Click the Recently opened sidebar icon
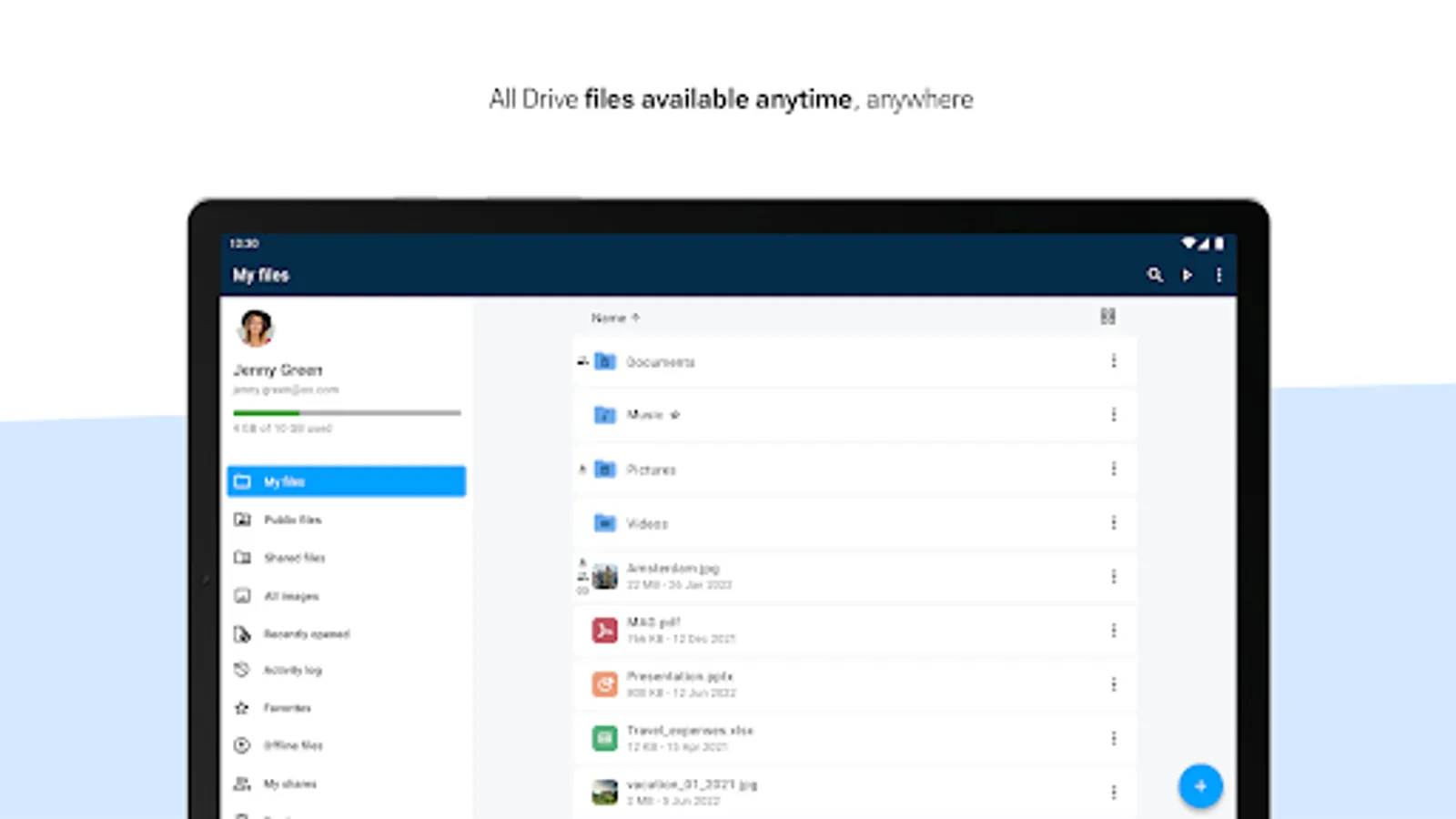 click(x=242, y=633)
